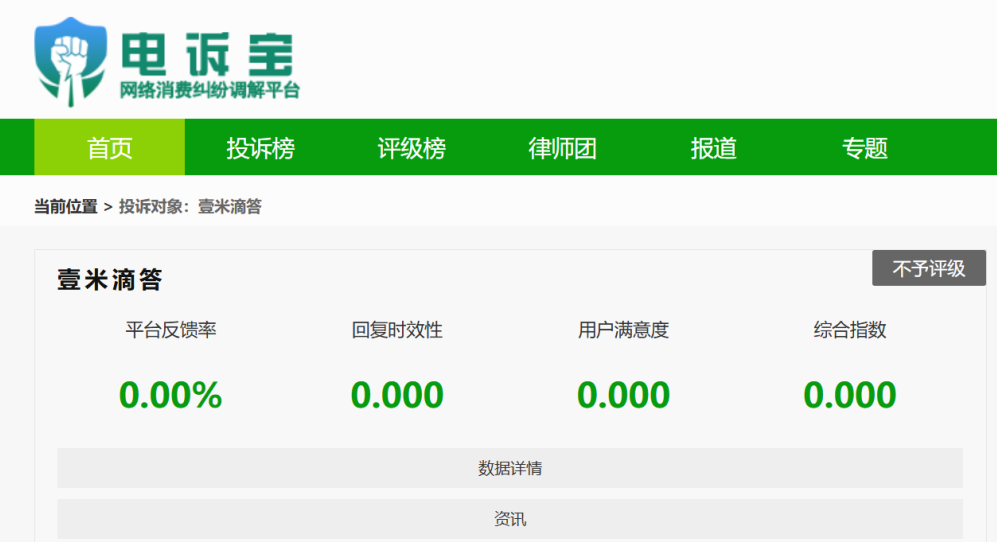Click the 电诉宝 shield fist logo
Screen dimensions: 997x542
71,62
